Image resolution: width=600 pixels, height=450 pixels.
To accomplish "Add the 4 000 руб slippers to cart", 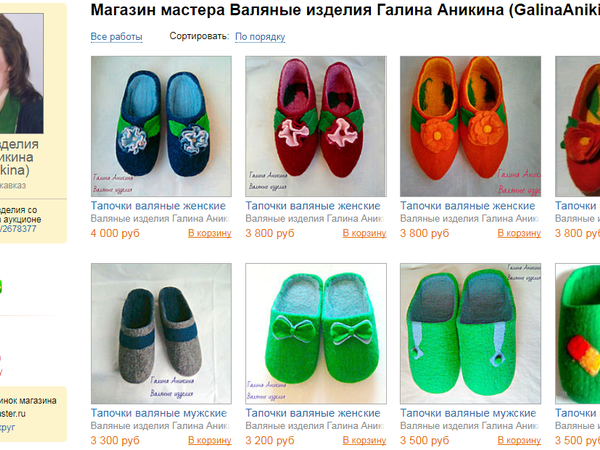I will [210, 233].
